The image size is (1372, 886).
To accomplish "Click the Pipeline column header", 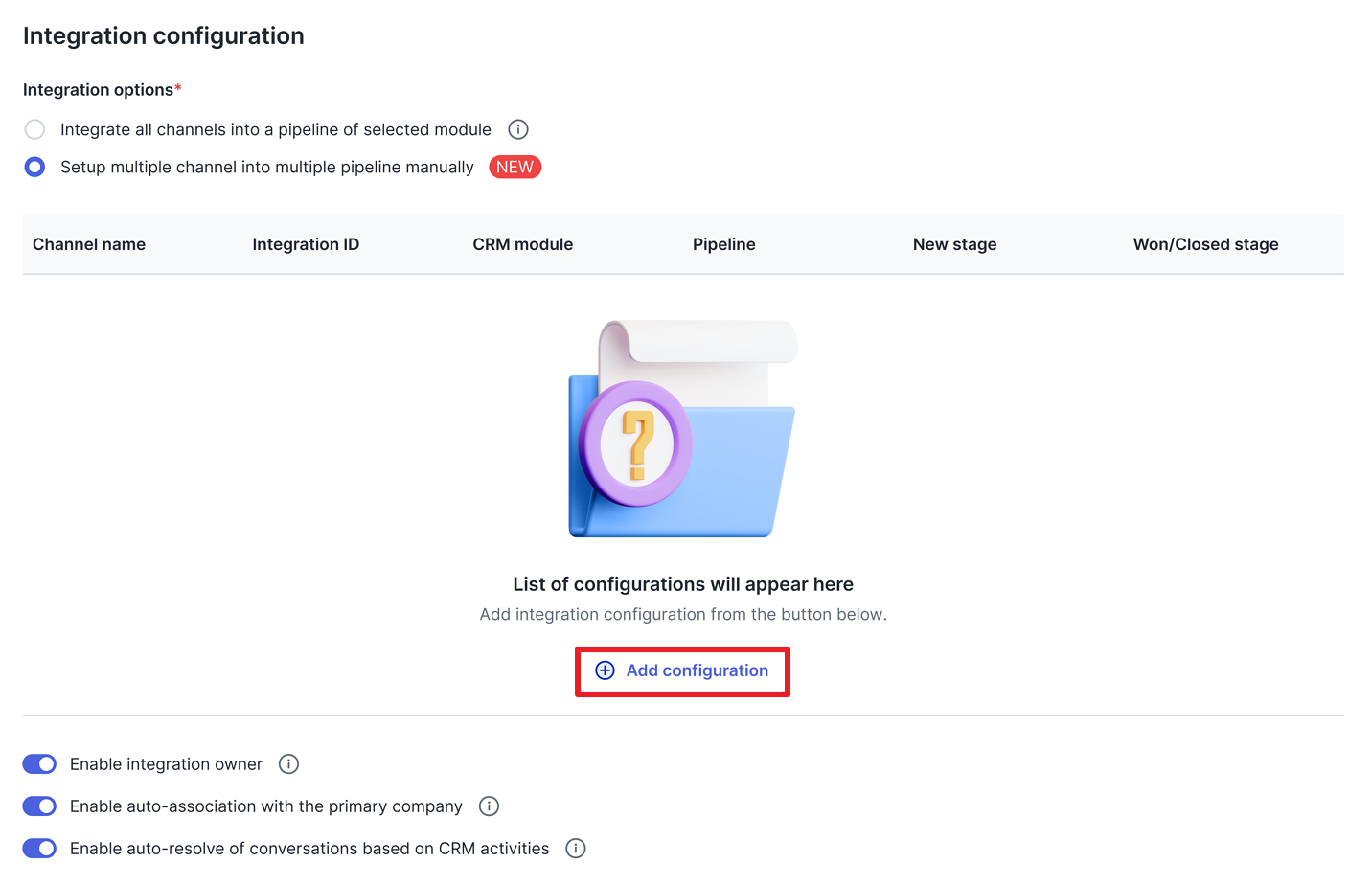I will pos(723,244).
